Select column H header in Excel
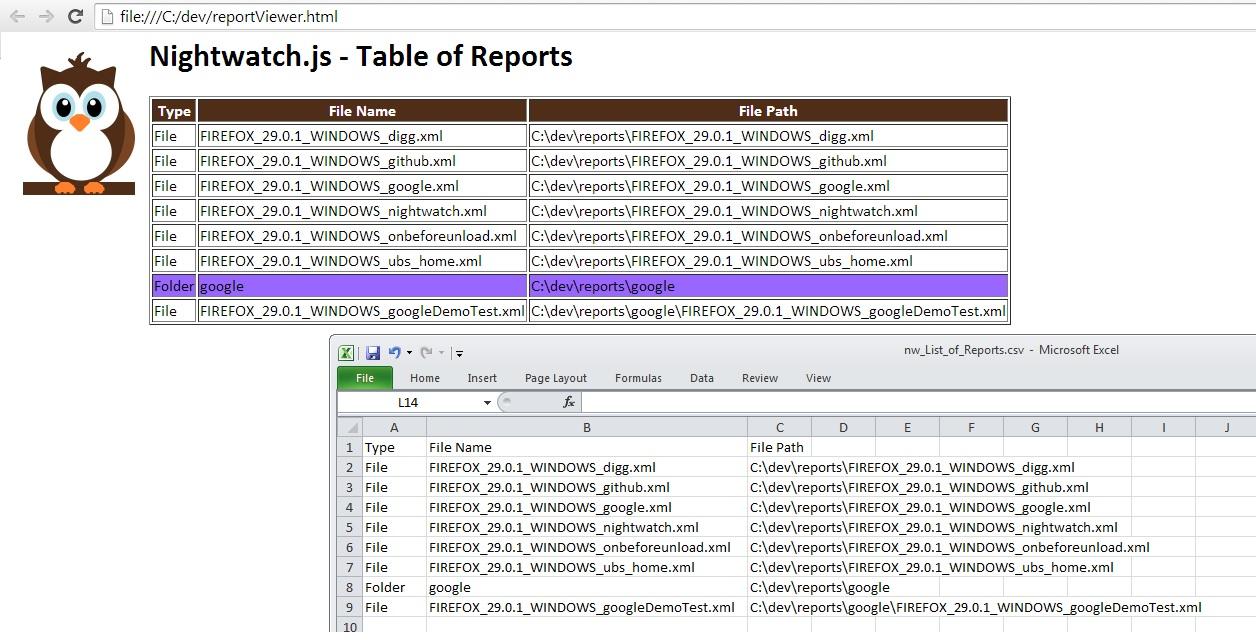Image resolution: width=1256 pixels, height=644 pixels. tap(1099, 428)
